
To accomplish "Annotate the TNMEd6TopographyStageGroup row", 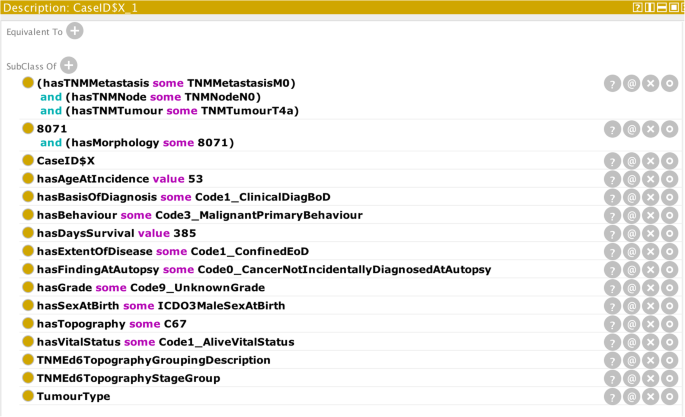I will tap(632, 379).
